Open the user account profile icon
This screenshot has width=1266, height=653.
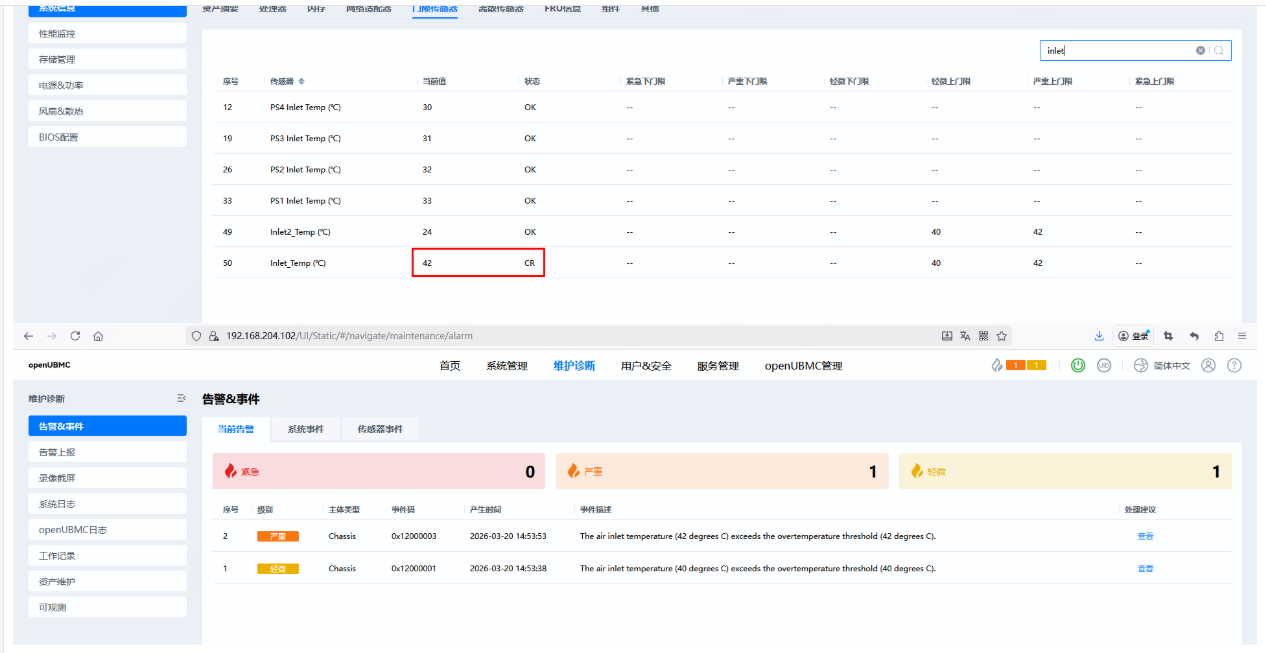point(1208,365)
